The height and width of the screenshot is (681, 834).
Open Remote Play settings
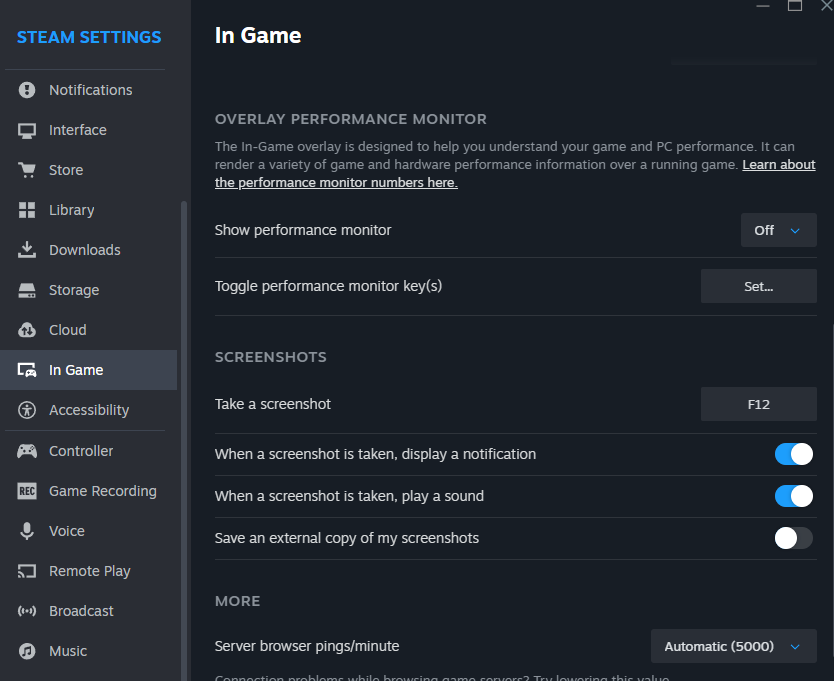(88, 571)
